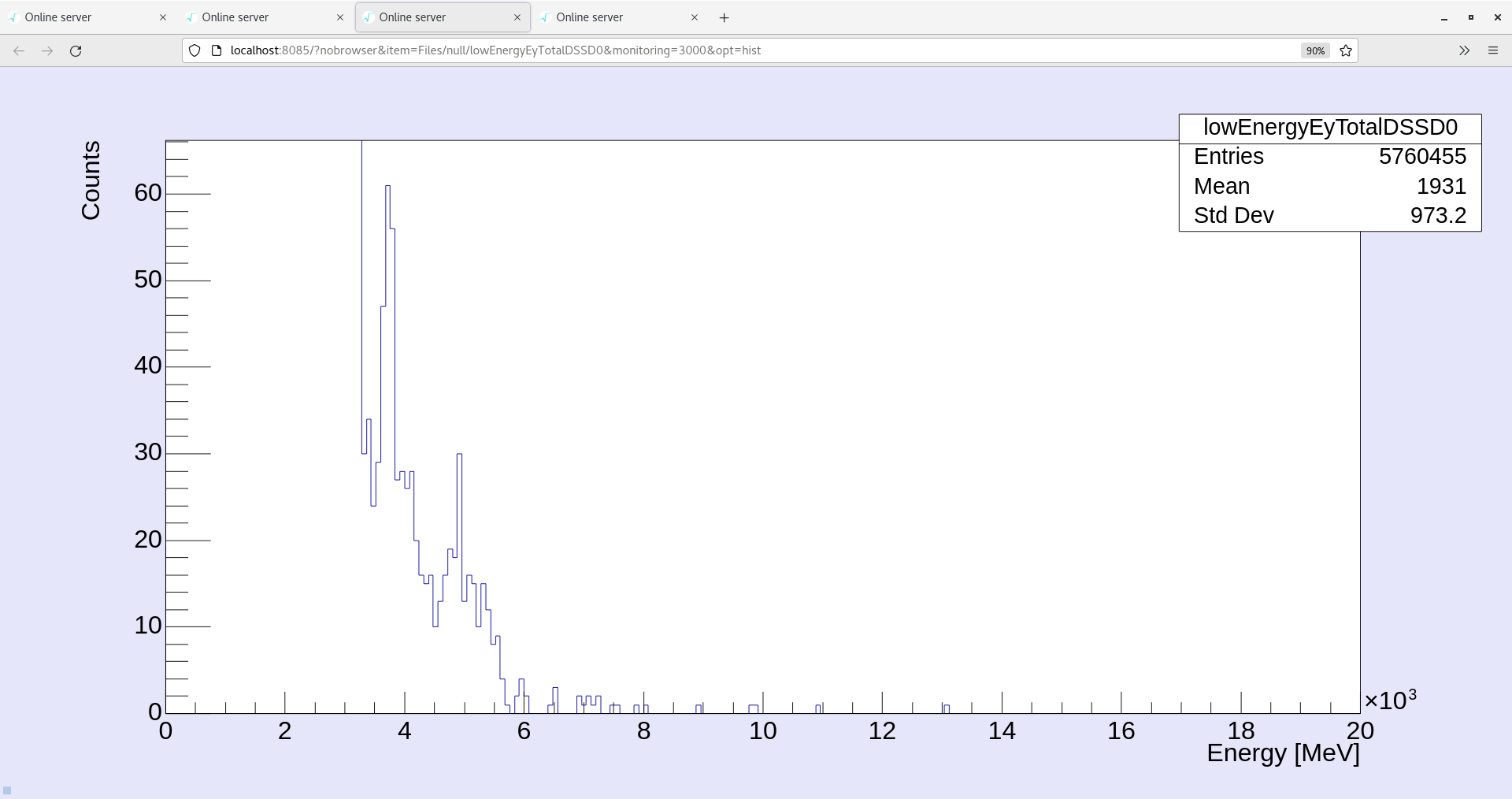Click the Counts y-axis title
The height and width of the screenshot is (799, 1512).
pyautogui.click(x=91, y=180)
